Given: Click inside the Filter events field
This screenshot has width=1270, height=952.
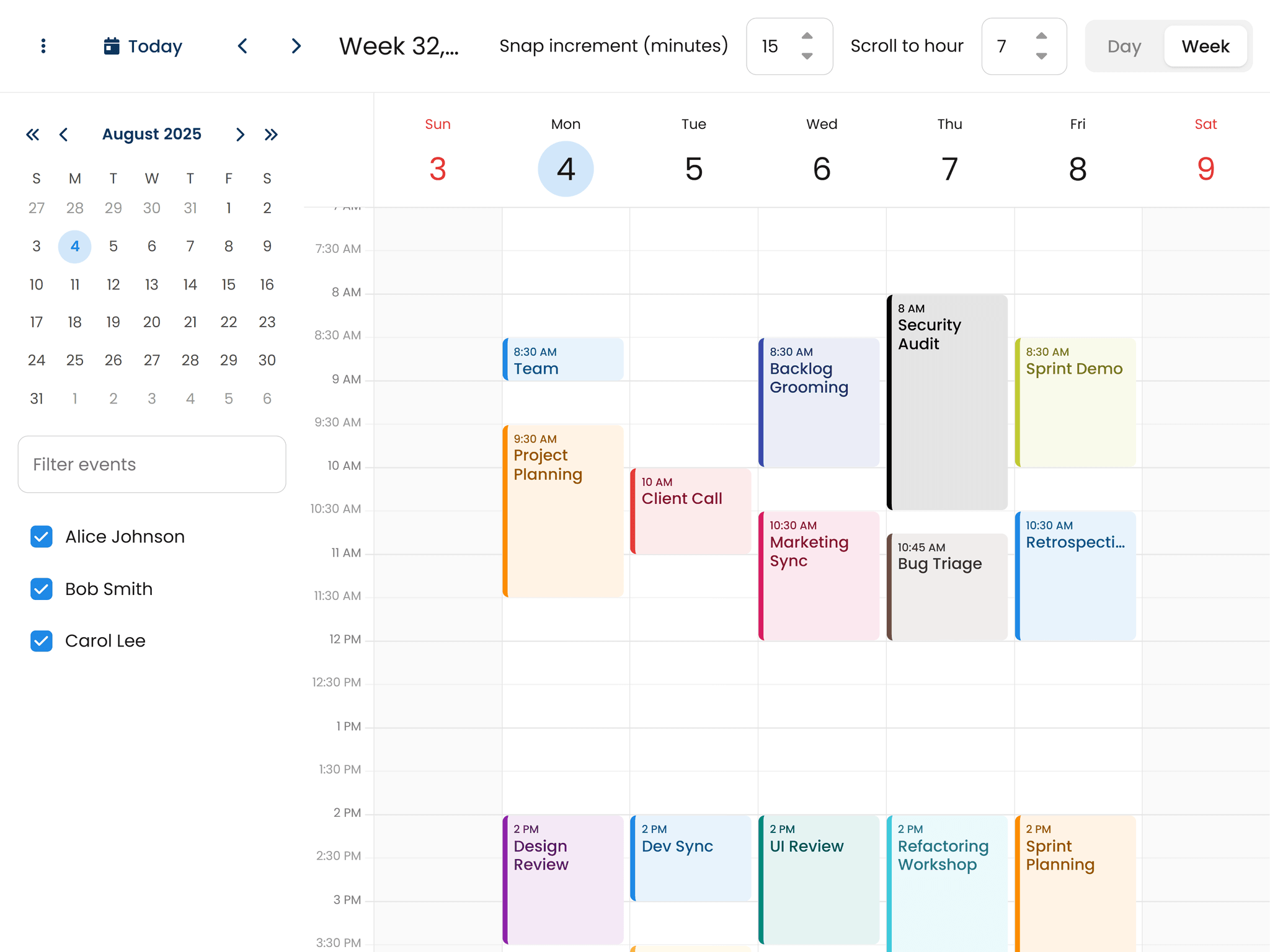Looking at the screenshot, I should point(151,464).
